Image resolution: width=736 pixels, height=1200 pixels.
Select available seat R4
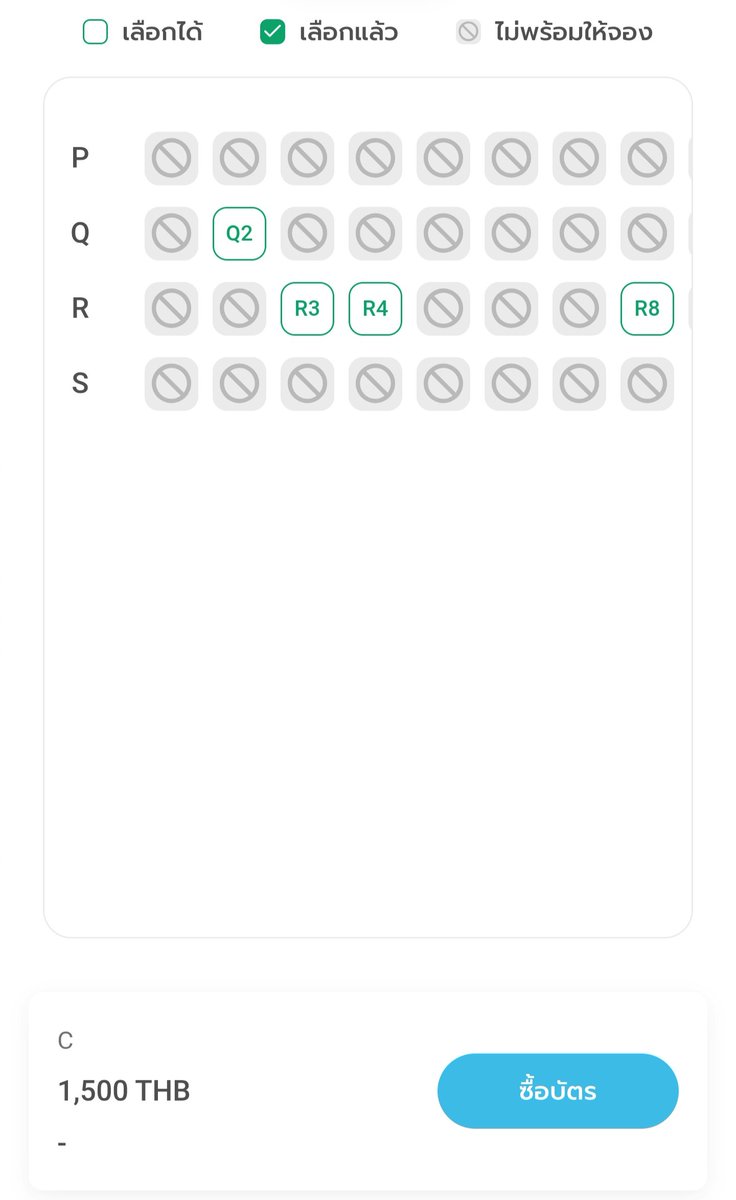375,308
